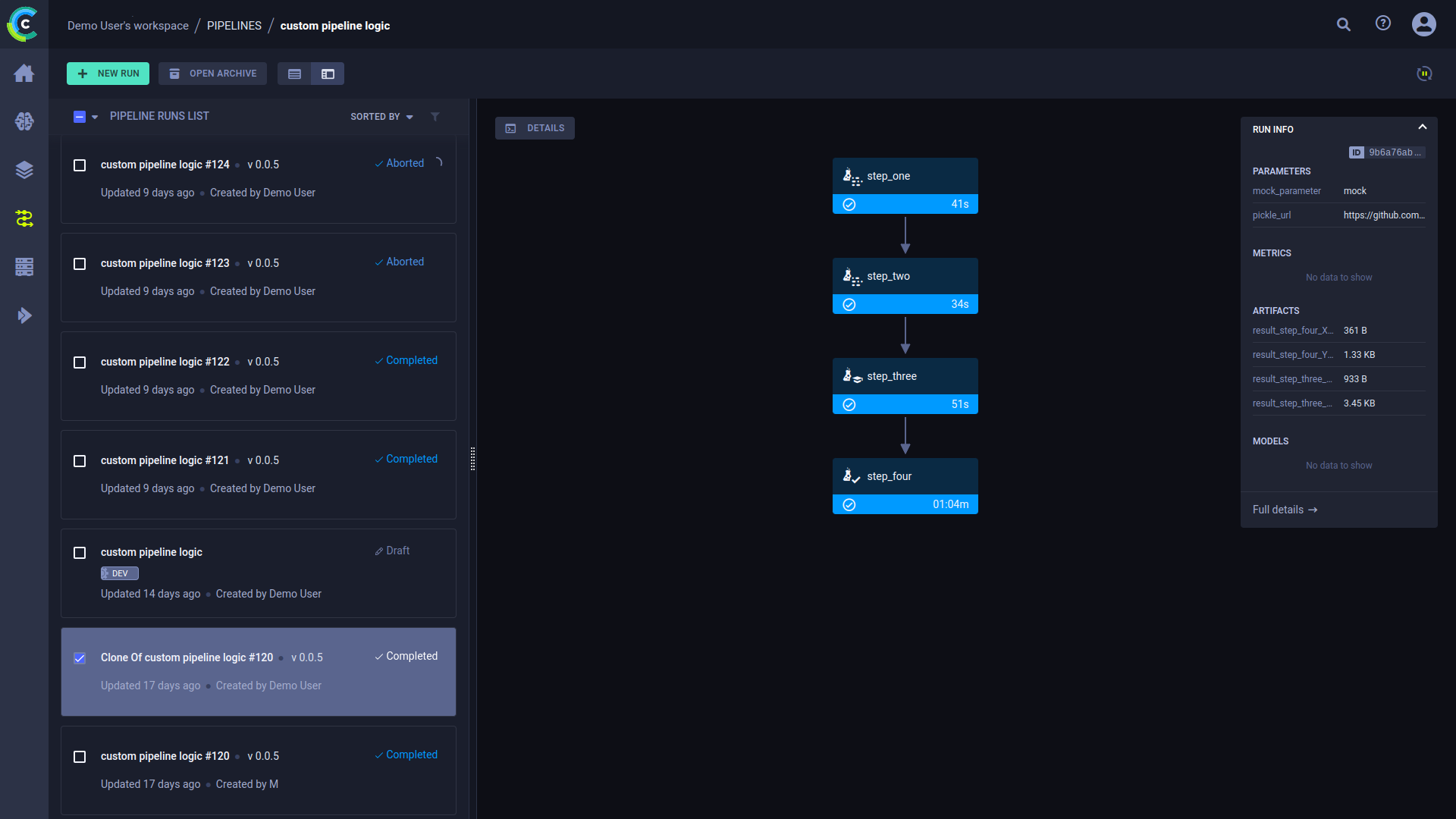1456x819 pixels.
Task: Open the Datasets layers icon in sidebar
Action: (24, 170)
